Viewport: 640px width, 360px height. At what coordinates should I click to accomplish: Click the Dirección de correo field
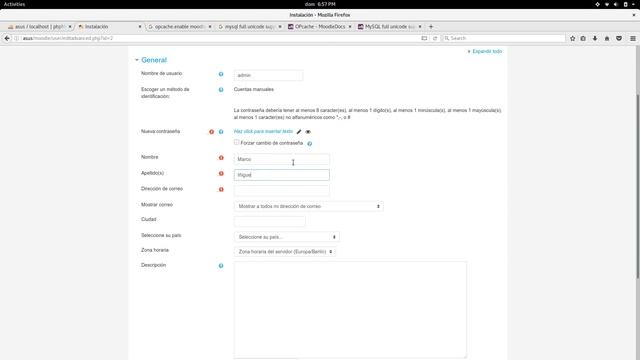point(282,191)
